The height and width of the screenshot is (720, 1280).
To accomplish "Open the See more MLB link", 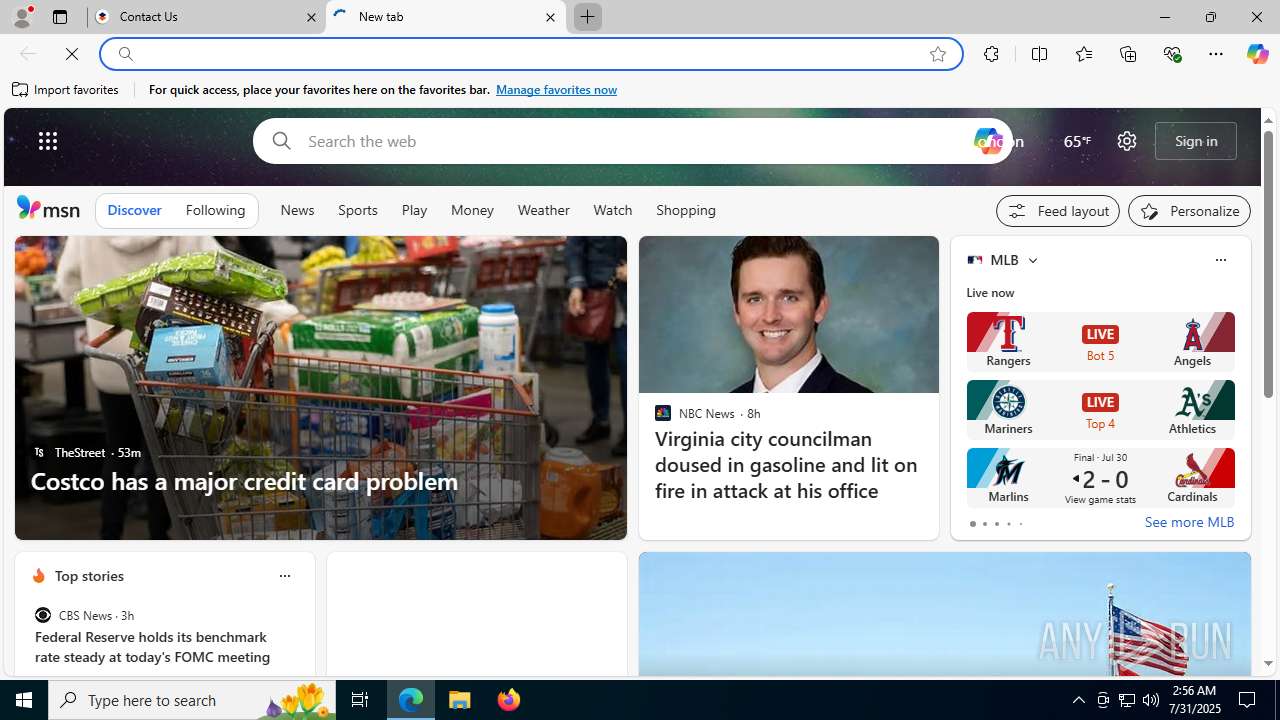I will [x=1189, y=522].
